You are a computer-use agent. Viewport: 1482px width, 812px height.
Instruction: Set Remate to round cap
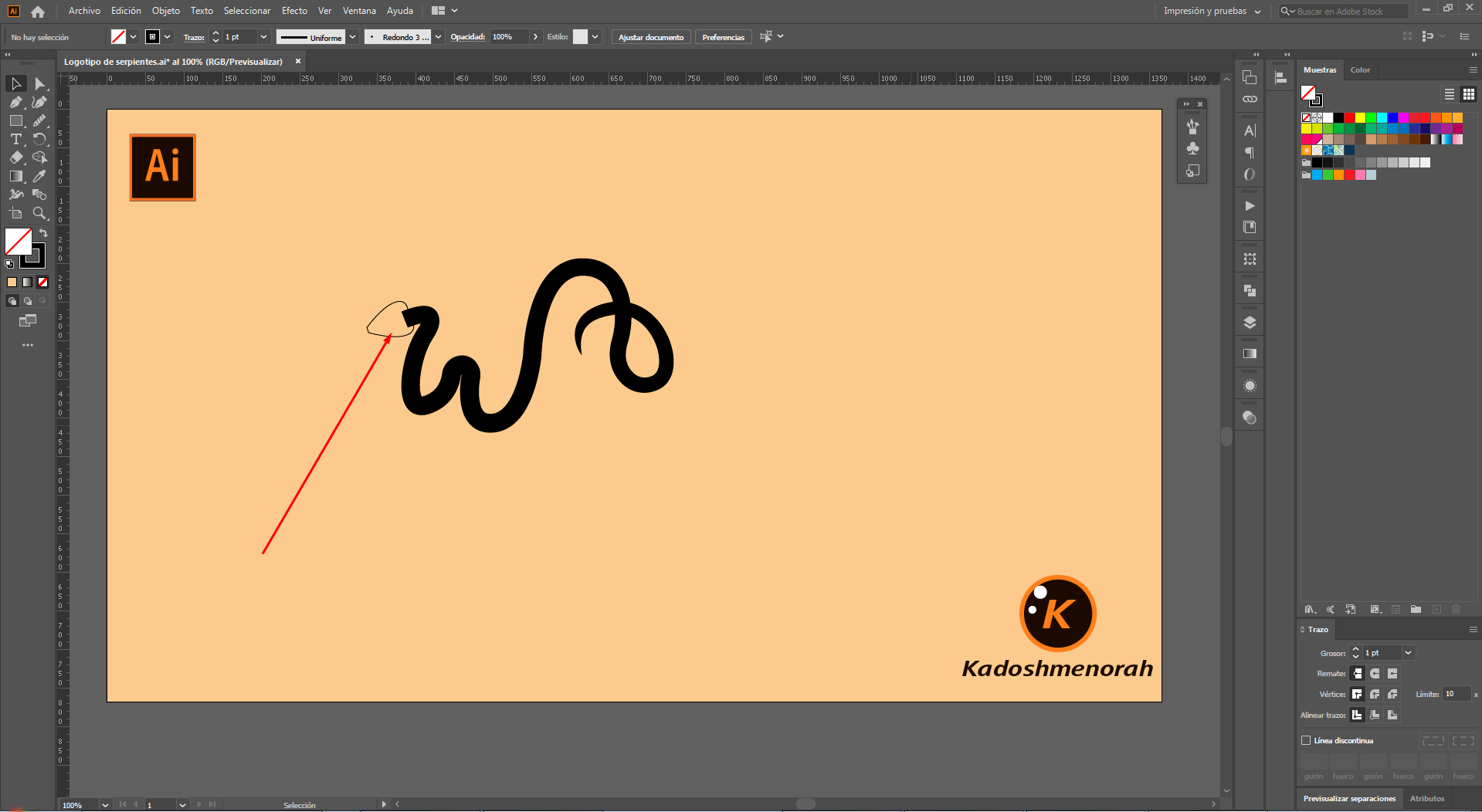[x=1375, y=673]
